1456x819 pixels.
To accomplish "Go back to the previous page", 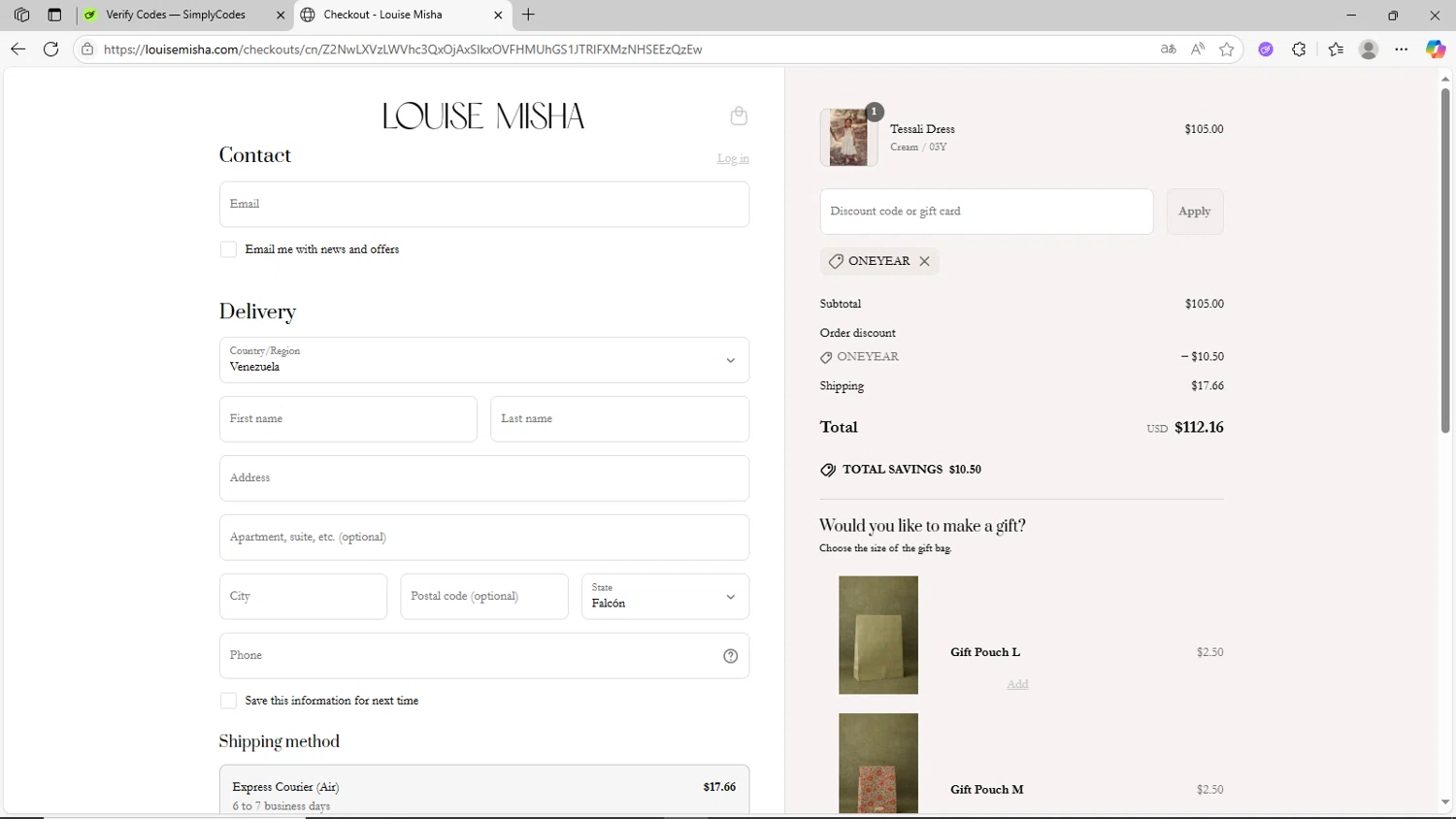I will [x=17, y=49].
